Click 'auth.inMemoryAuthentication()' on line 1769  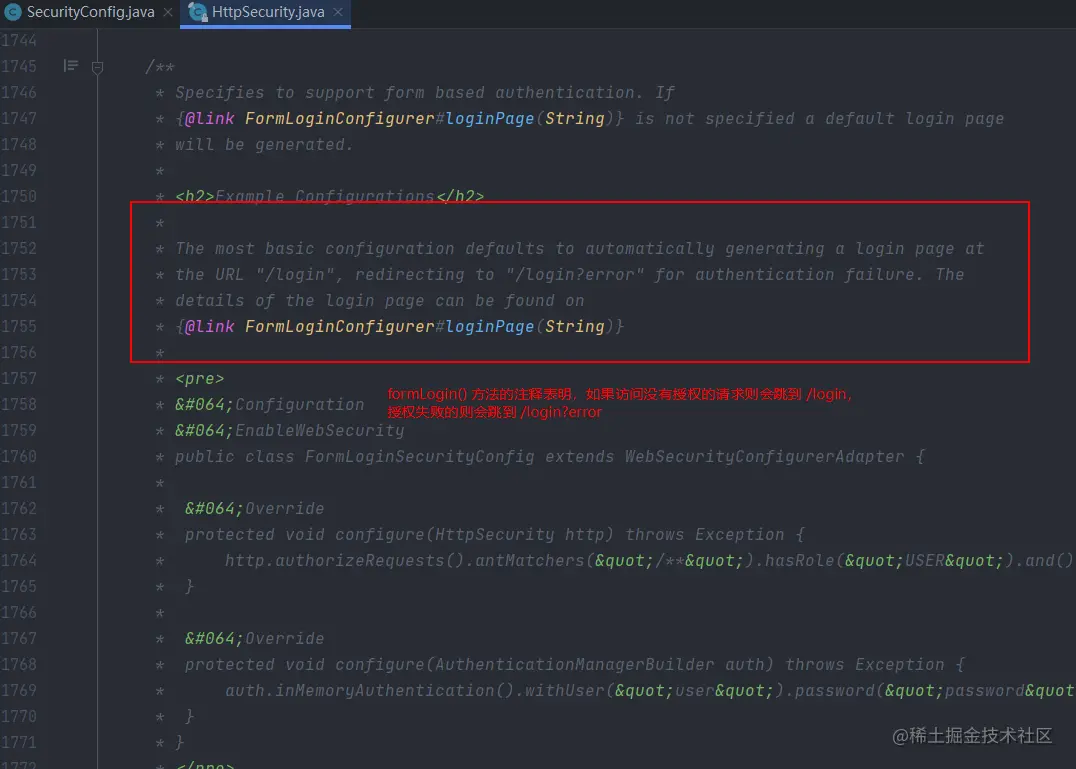(x=370, y=691)
